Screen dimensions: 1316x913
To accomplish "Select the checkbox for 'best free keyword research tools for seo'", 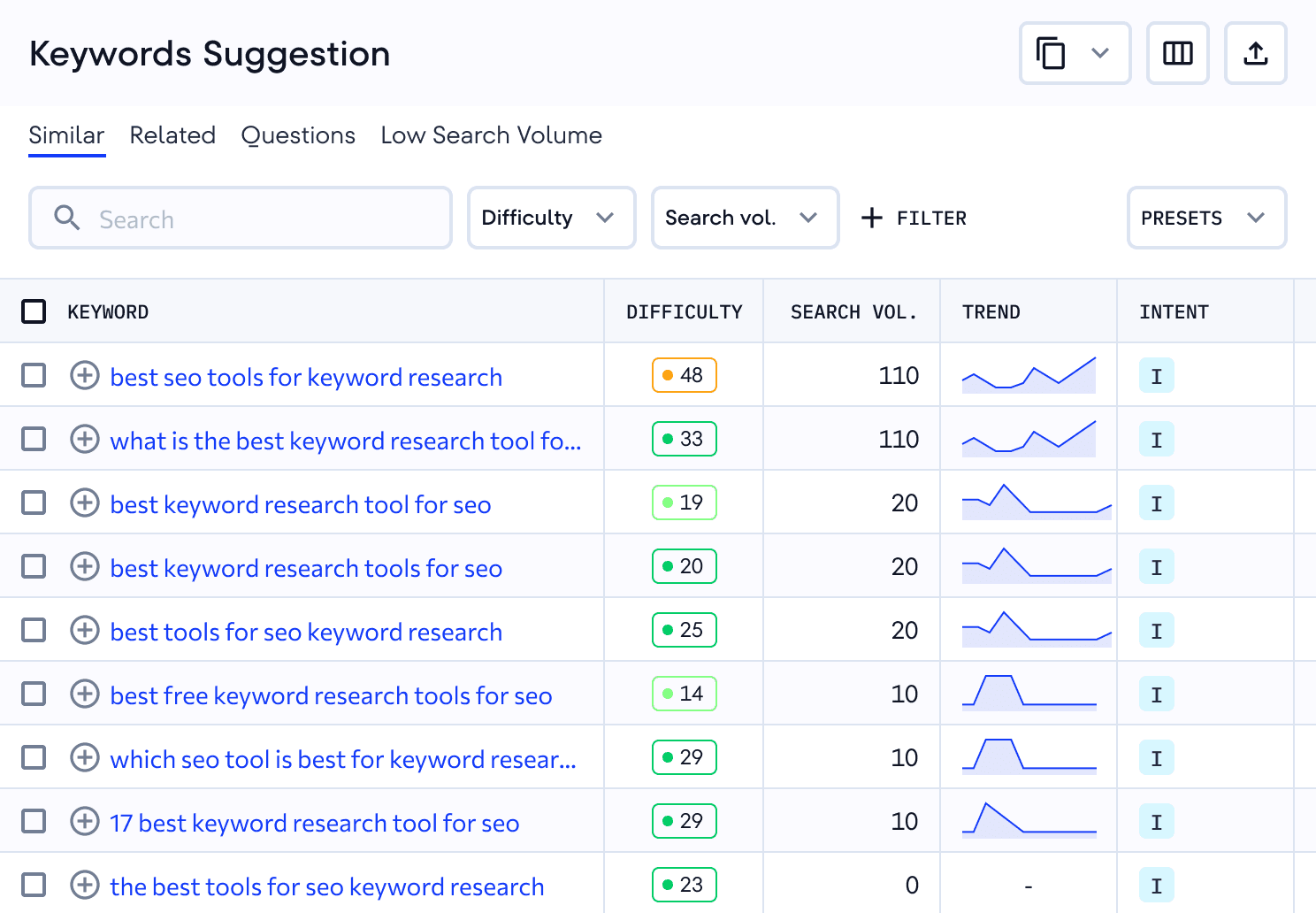I will [x=34, y=694].
